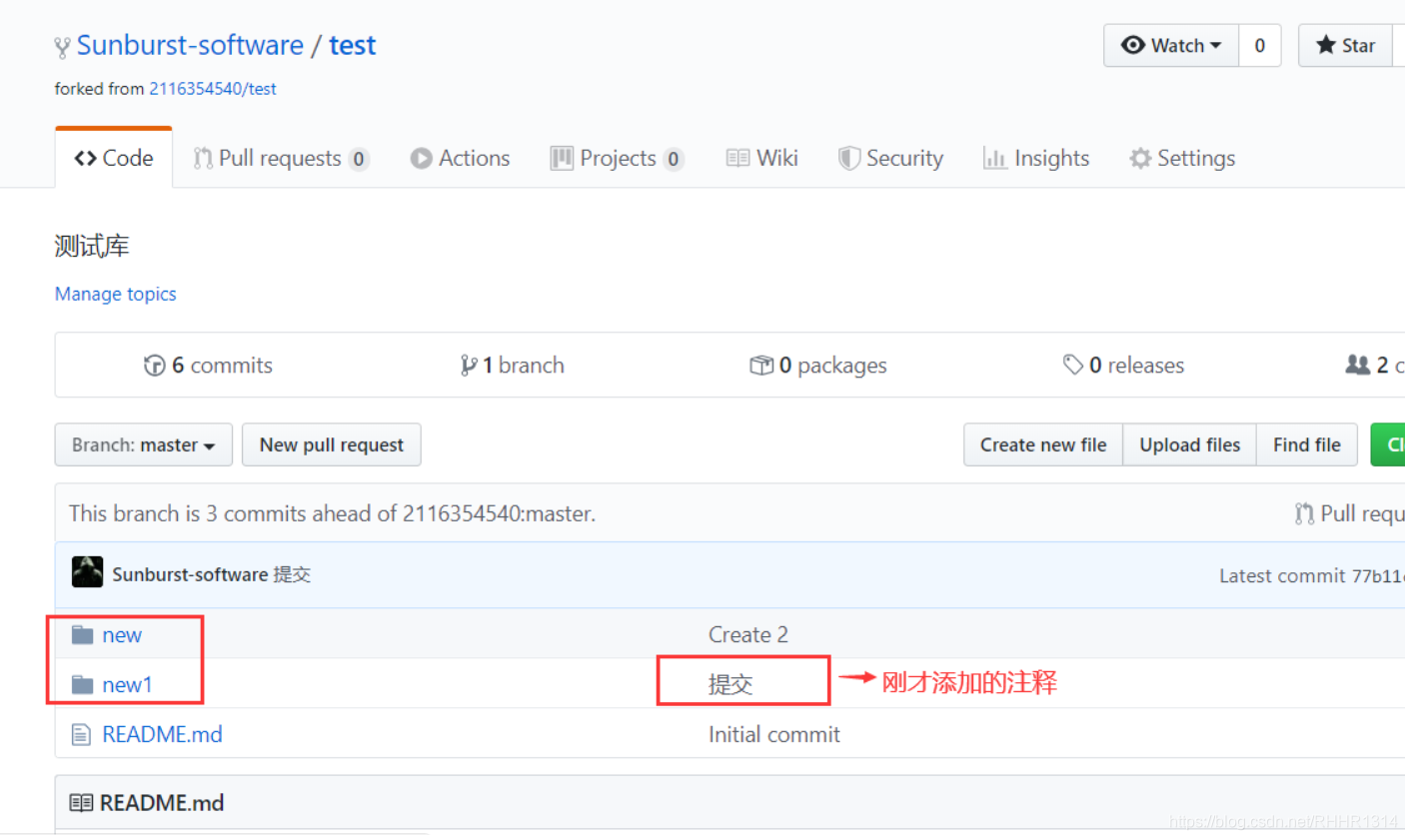Image resolution: width=1407 pixels, height=840 pixels.
Task: Open the Insights tab
Action: point(1036,158)
